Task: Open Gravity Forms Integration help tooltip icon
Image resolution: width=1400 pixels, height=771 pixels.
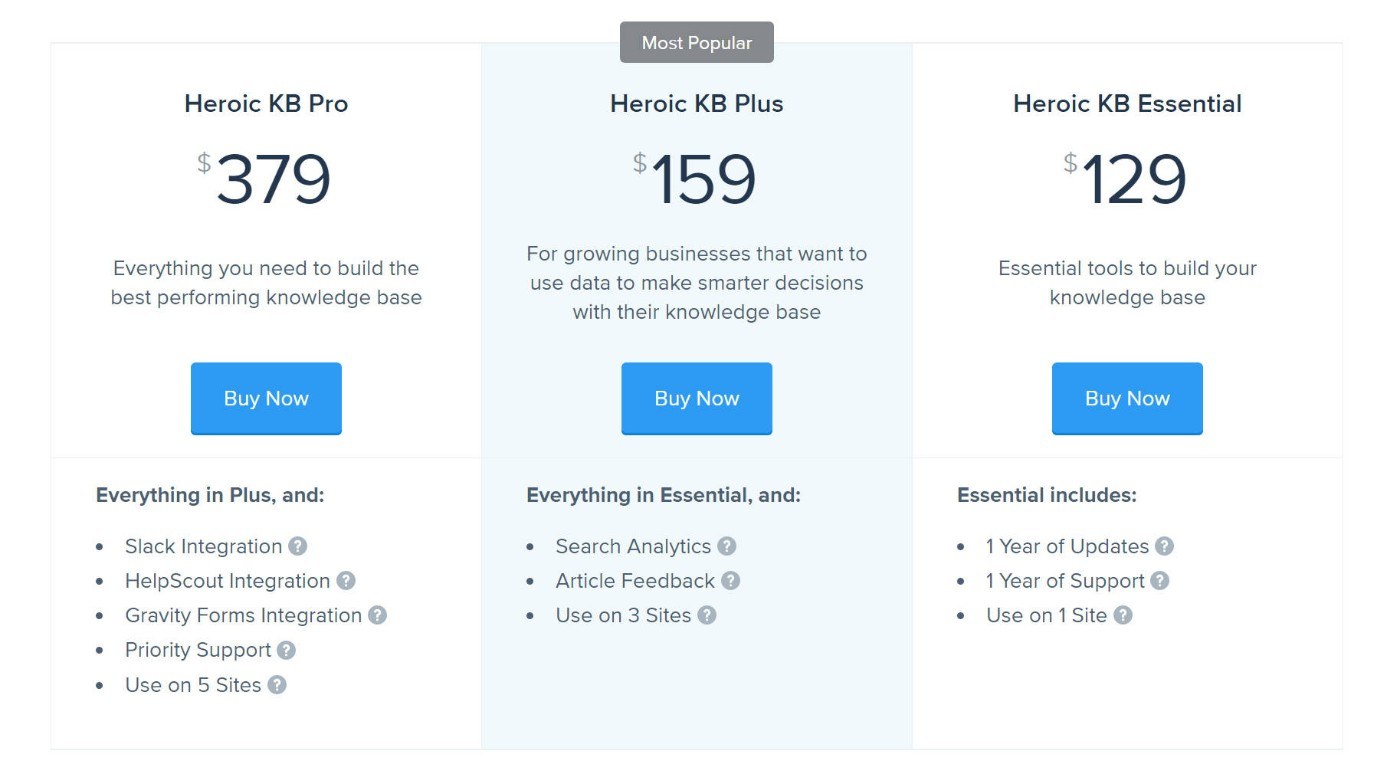Action: point(377,615)
